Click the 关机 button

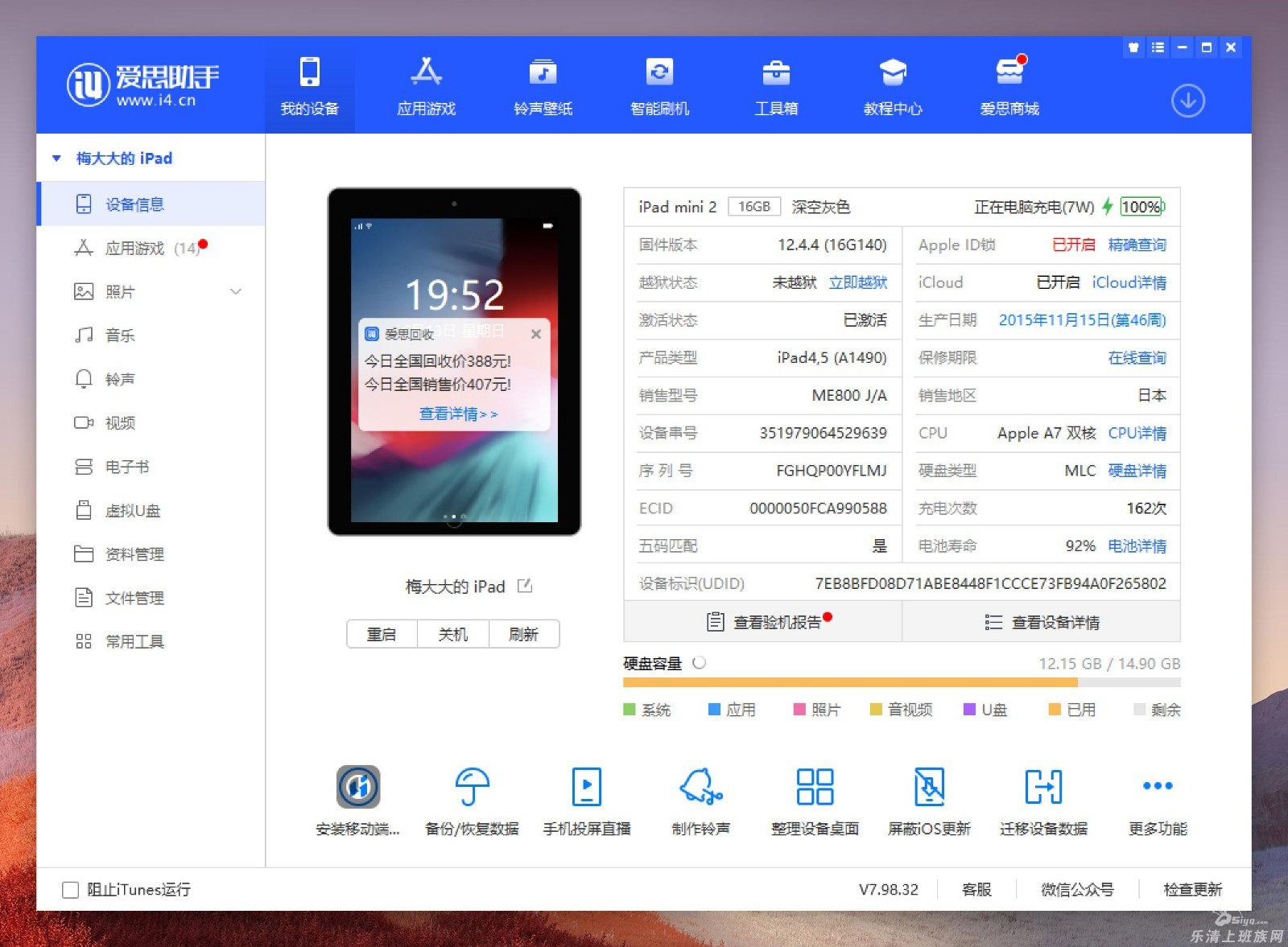pos(452,634)
